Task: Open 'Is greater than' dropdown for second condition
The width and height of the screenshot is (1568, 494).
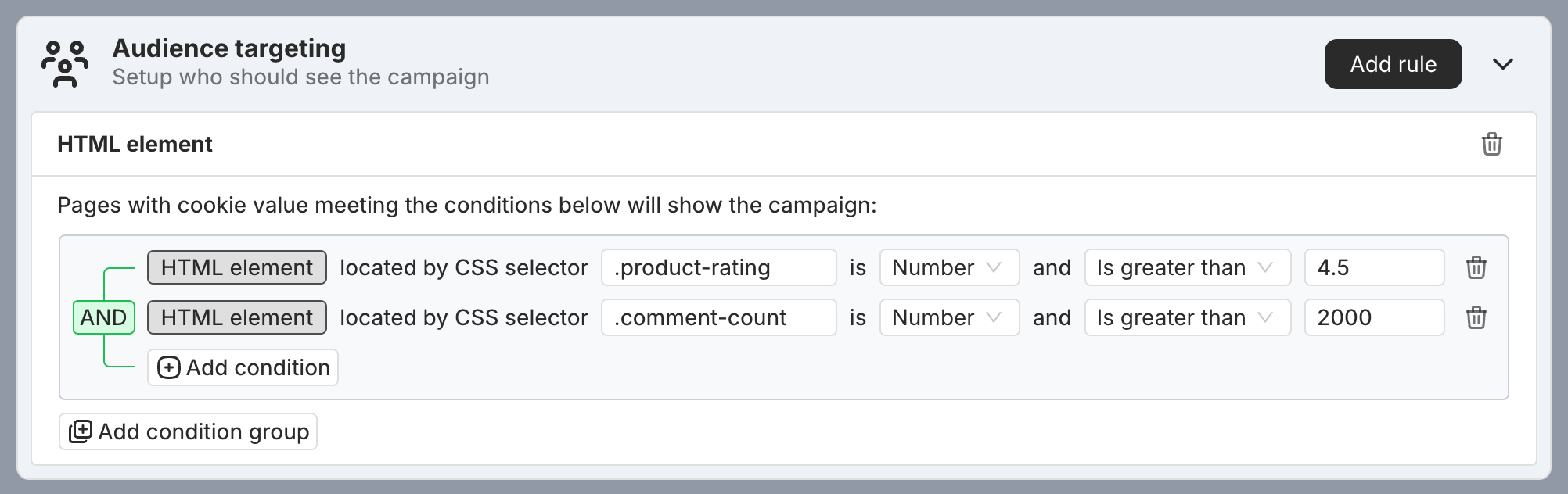Action: tap(1187, 317)
